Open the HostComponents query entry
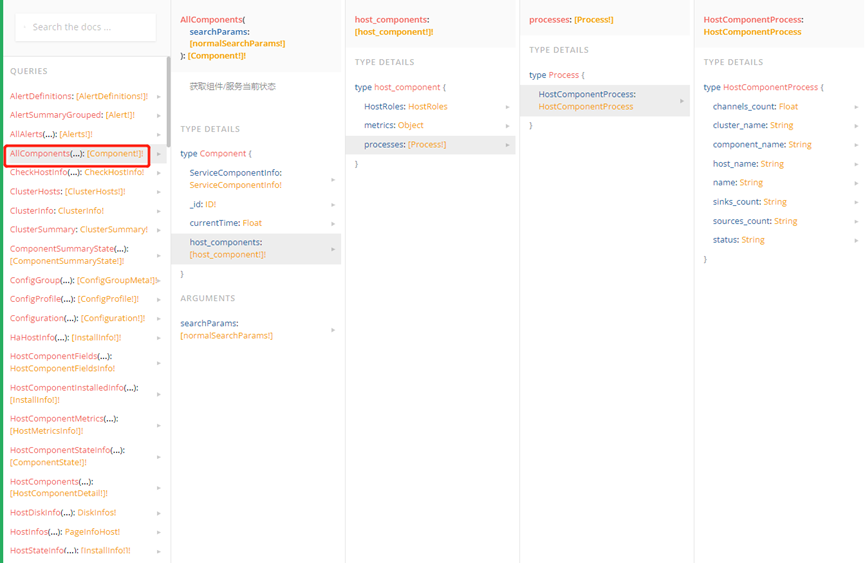865x563 pixels. point(59,487)
